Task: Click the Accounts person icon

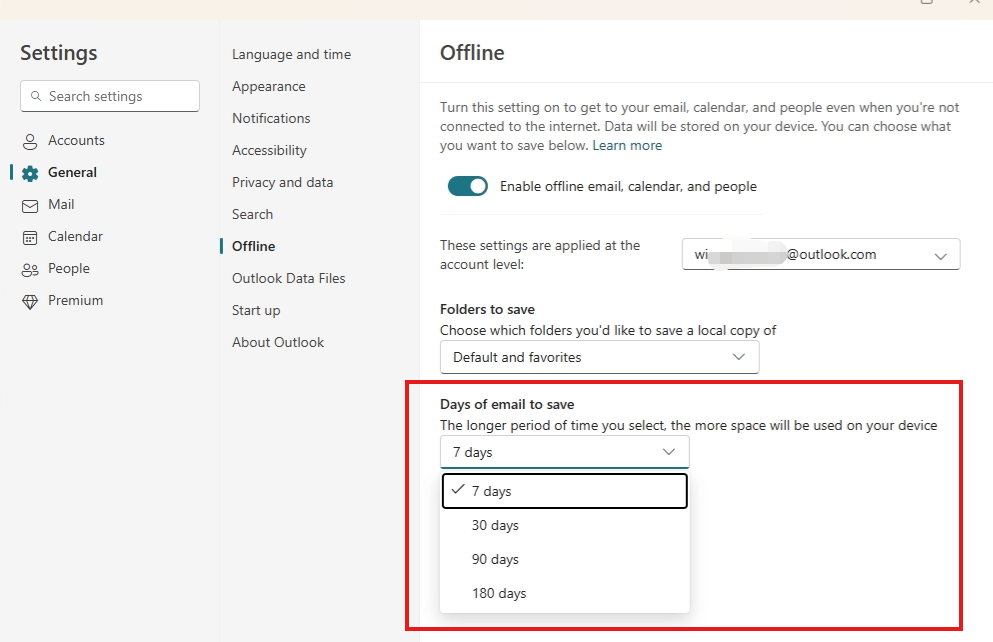Action: tap(30, 141)
